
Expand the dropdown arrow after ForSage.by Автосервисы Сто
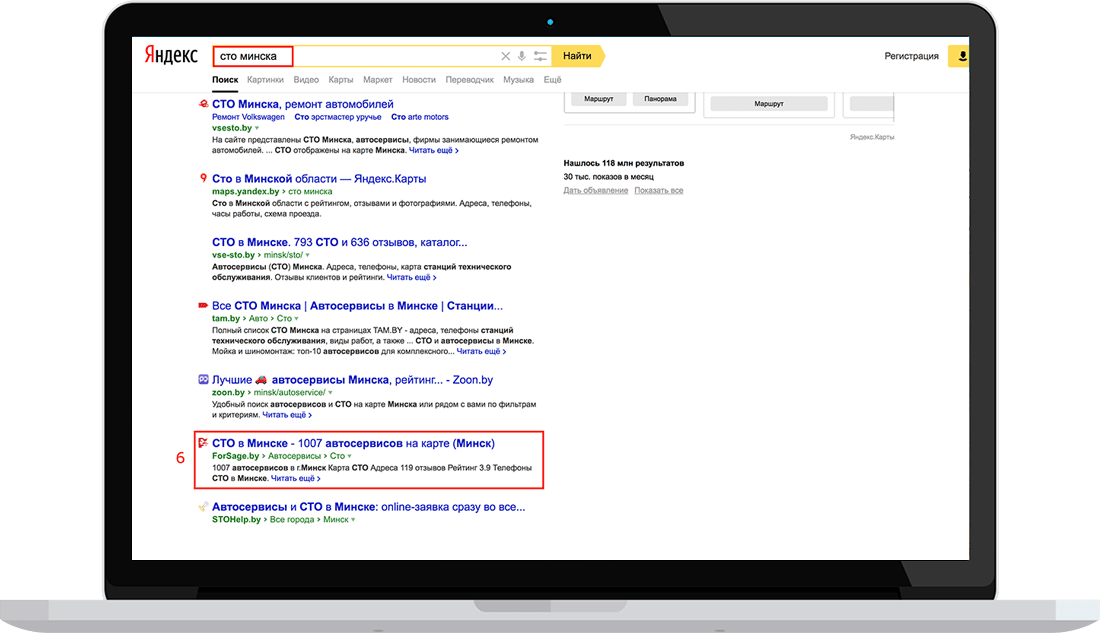pos(349,456)
